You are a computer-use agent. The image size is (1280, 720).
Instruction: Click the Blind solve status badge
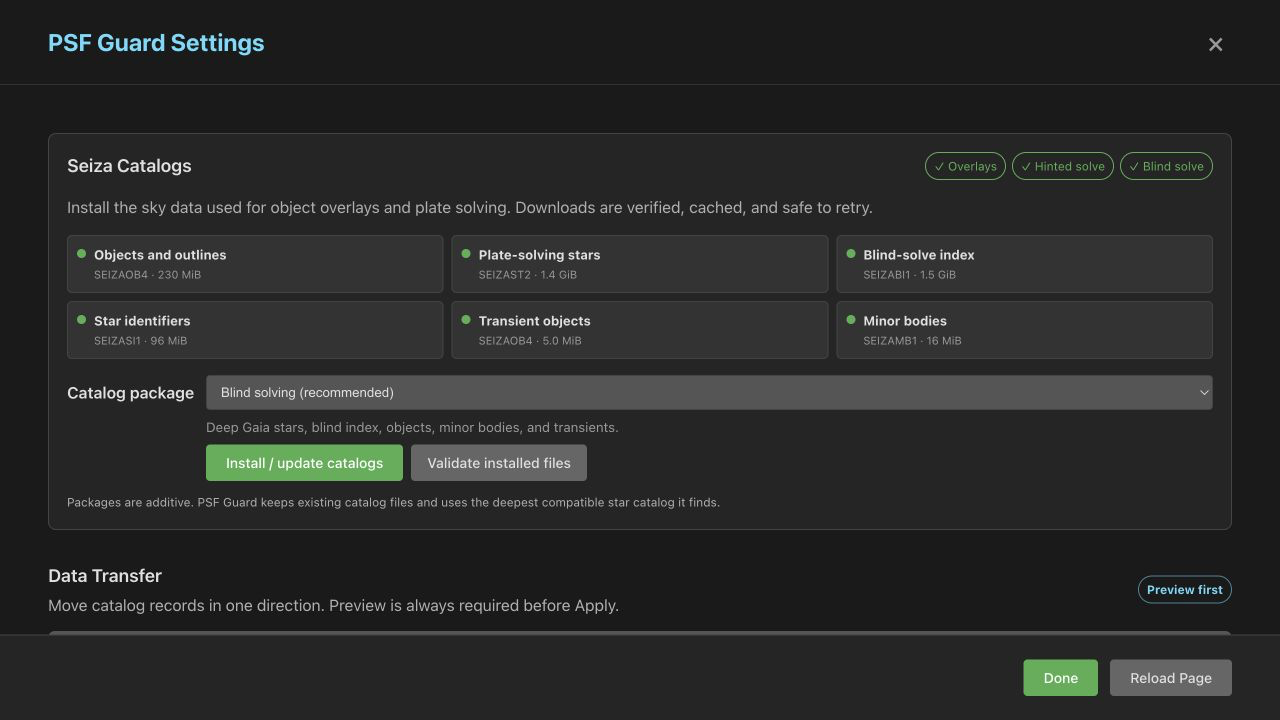[x=1166, y=166]
